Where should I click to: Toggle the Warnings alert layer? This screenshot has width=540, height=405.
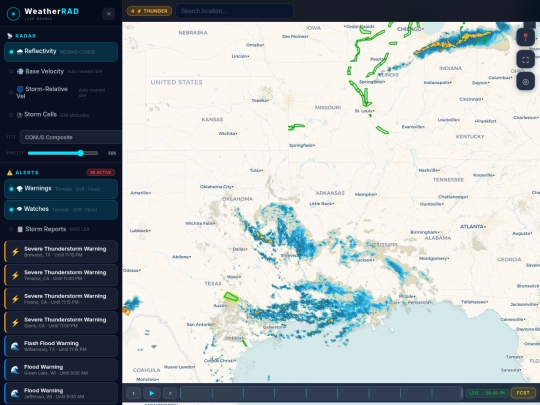tap(61, 189)
